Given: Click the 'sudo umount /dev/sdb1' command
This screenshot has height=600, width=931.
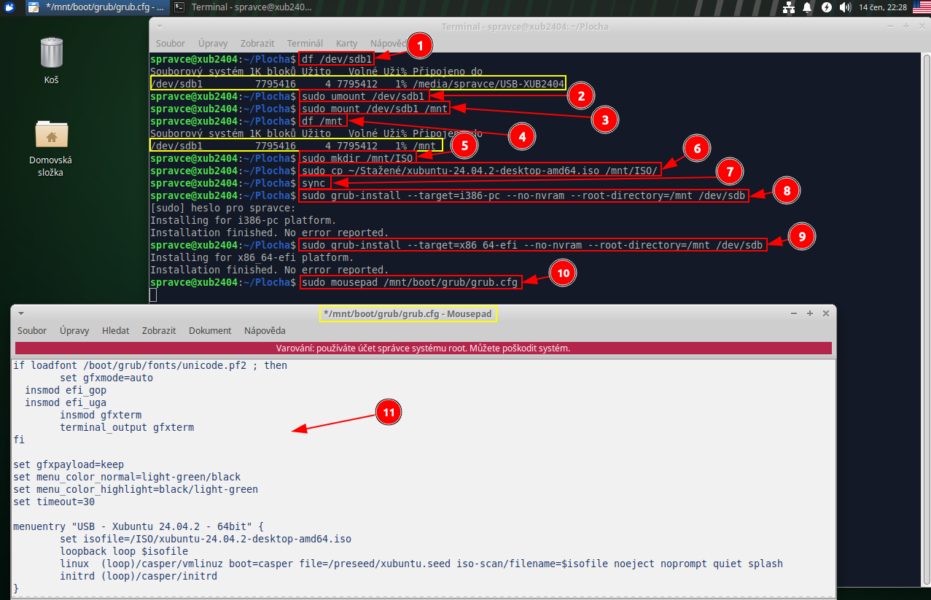Looking at the screenshot, I should pyautogui.click(x=363, y=96).
